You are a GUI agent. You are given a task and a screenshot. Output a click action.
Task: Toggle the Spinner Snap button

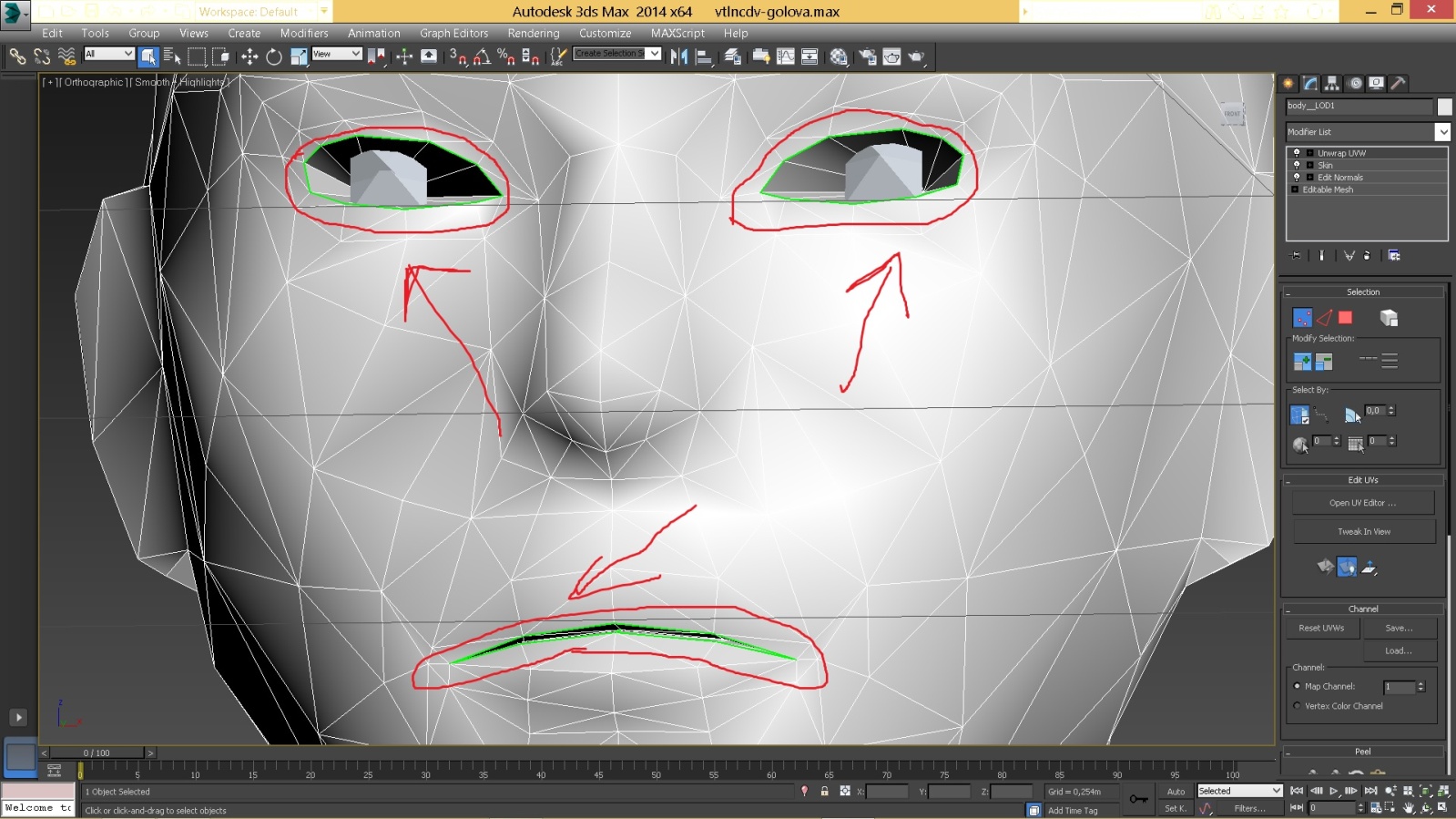[530, 56]
